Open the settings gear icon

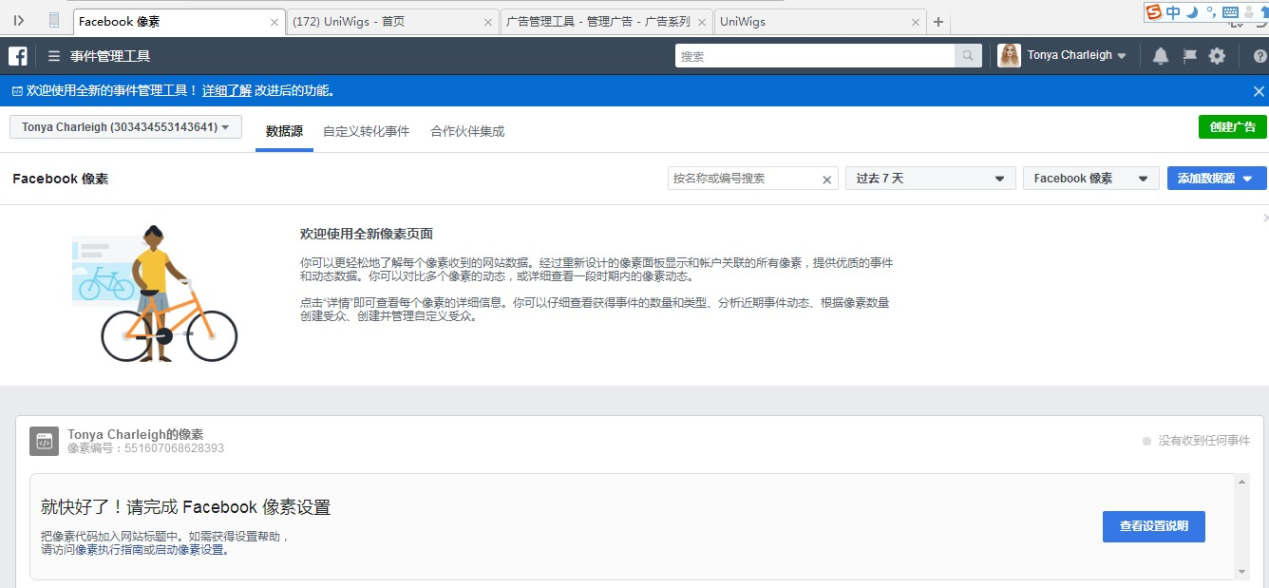coord(1217,56)
